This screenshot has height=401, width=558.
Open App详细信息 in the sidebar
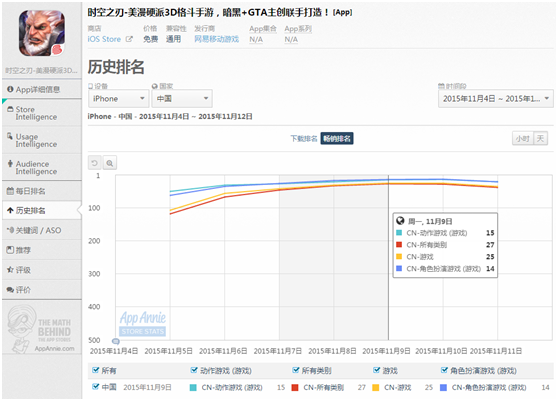coord(42,89)
